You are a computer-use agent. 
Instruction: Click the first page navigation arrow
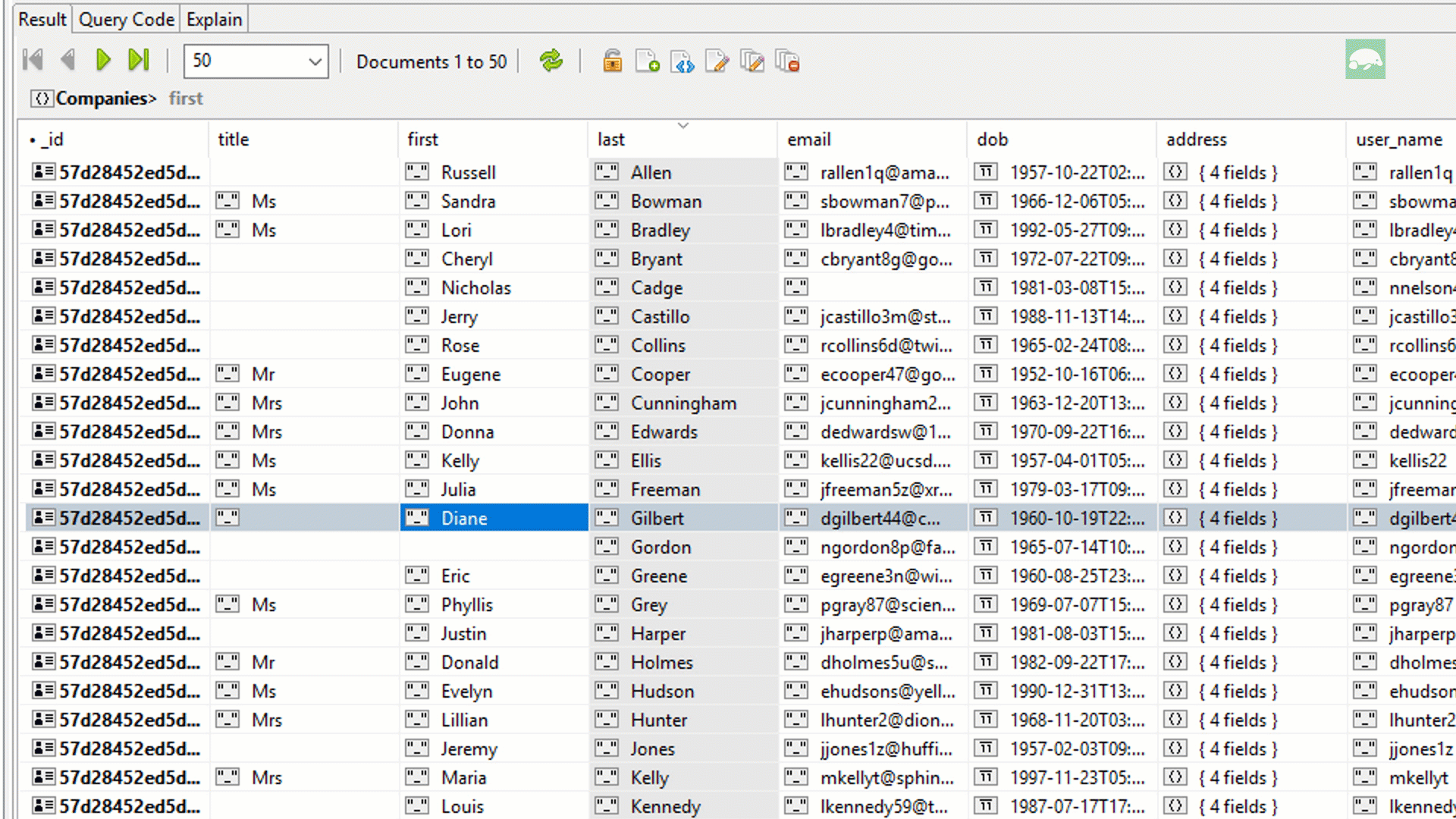31,60
